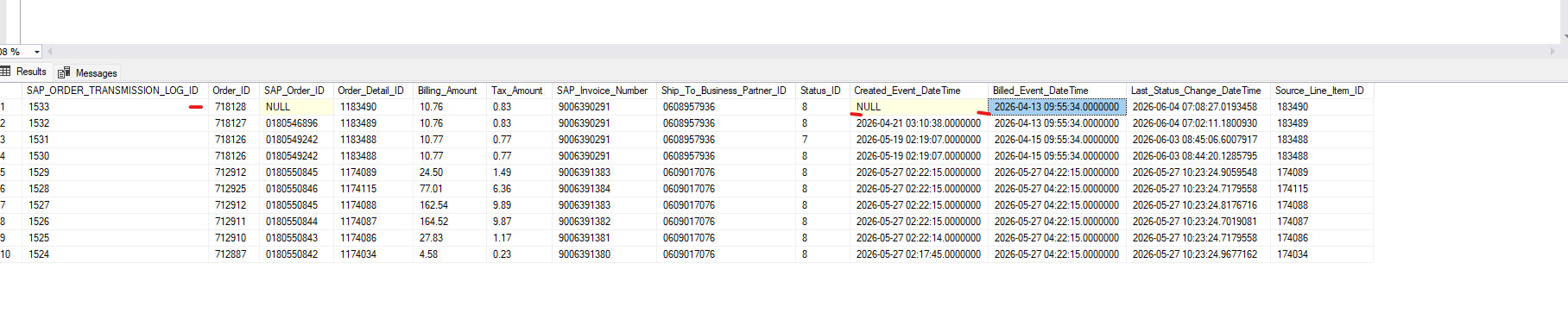Click the NULL SAP_Order_ID cell

(296, 107)
